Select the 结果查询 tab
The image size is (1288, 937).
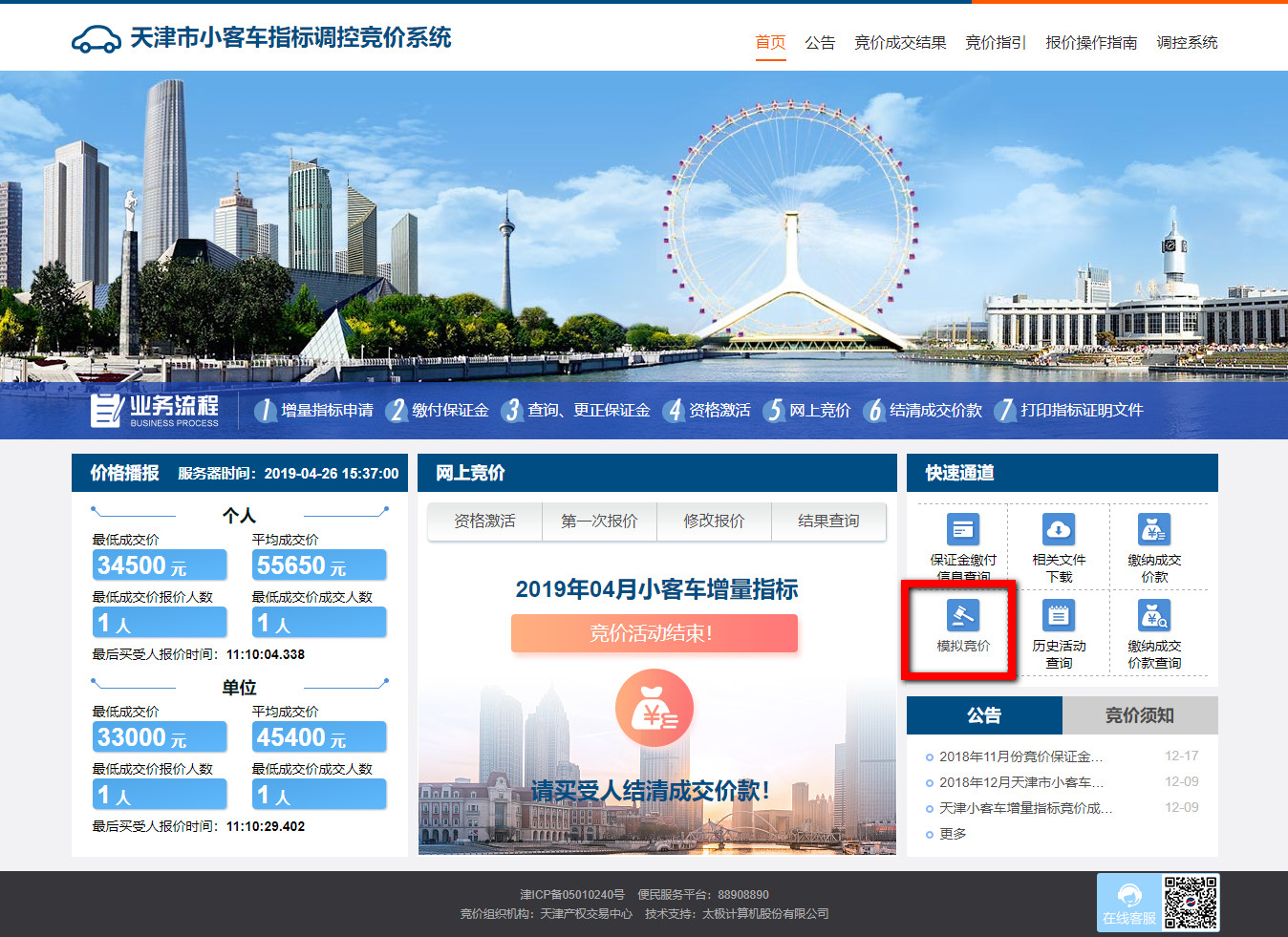click(828, 522)
